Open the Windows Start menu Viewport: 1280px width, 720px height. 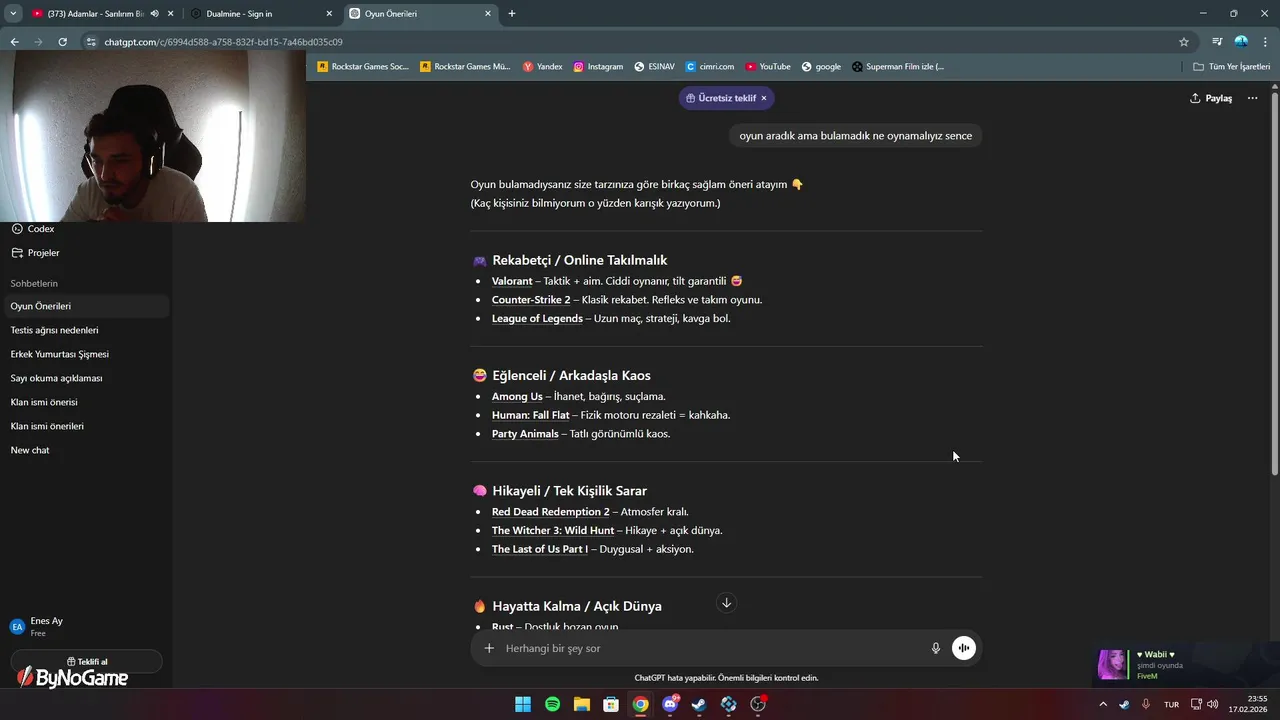coord(522,704)
